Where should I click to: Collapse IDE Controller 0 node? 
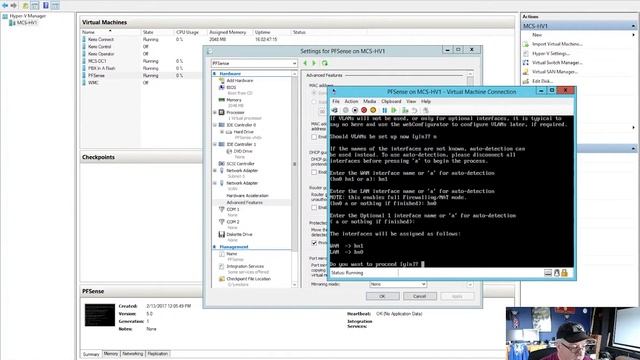(215, 125)
